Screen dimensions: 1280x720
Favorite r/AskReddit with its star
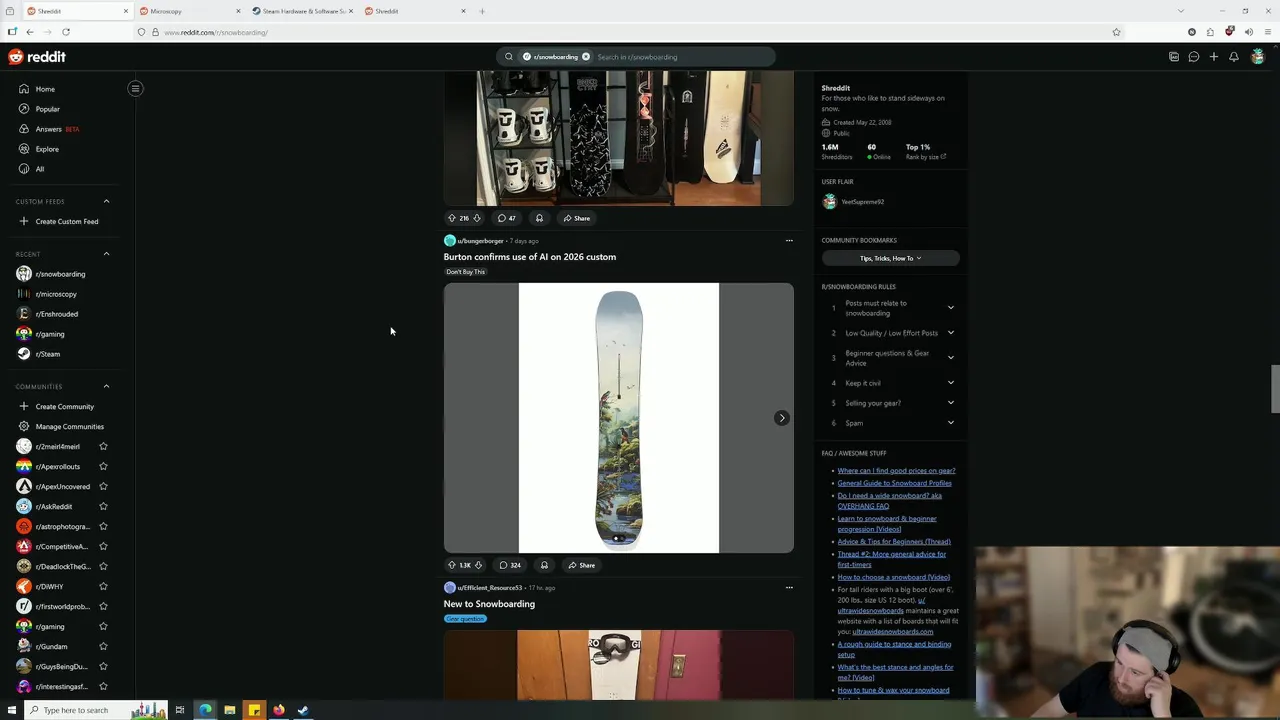point(103,506)
